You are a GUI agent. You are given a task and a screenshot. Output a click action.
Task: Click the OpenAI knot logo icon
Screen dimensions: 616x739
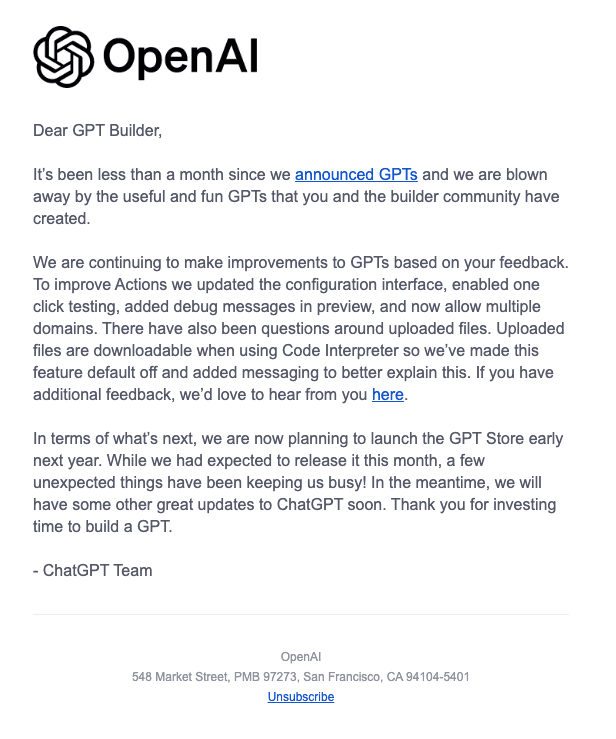click(x=64, y=57)
